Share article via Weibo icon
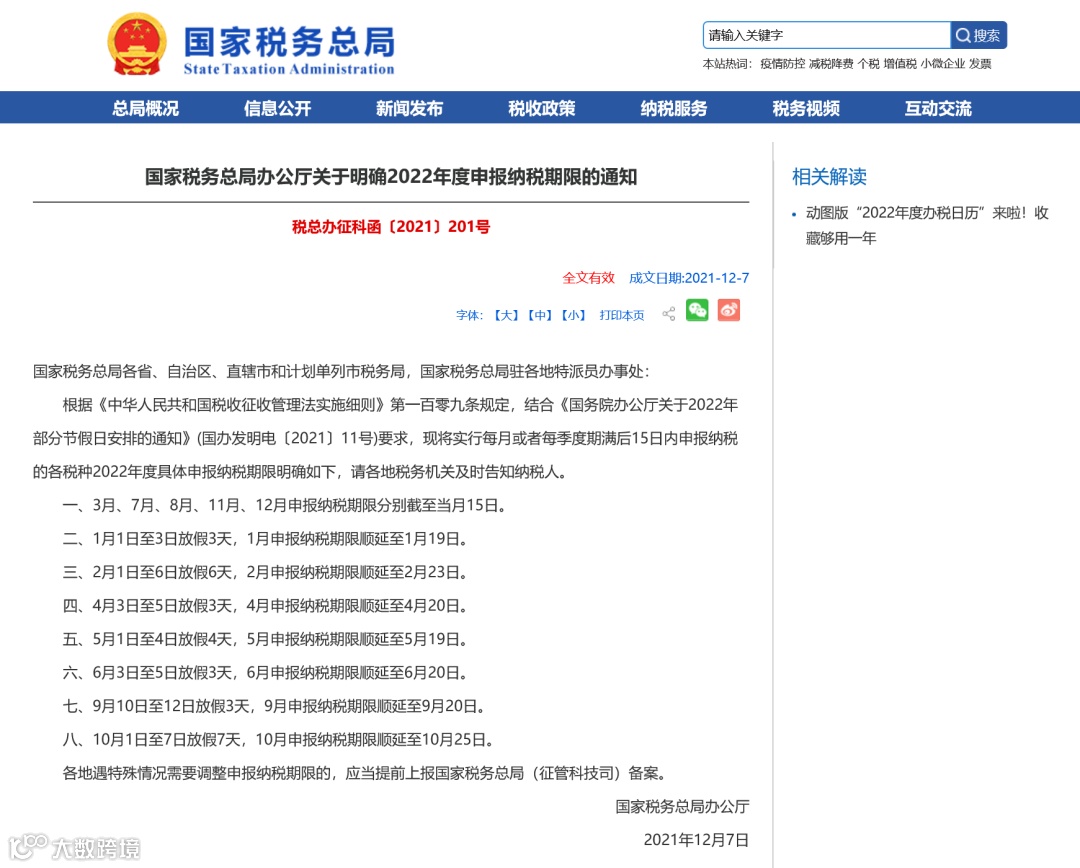 click(x=729, y=311)
